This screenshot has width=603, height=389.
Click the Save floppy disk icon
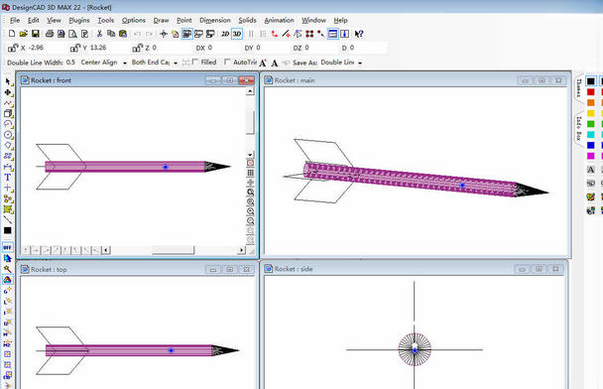pyautogui.click(x=35, y=34)
